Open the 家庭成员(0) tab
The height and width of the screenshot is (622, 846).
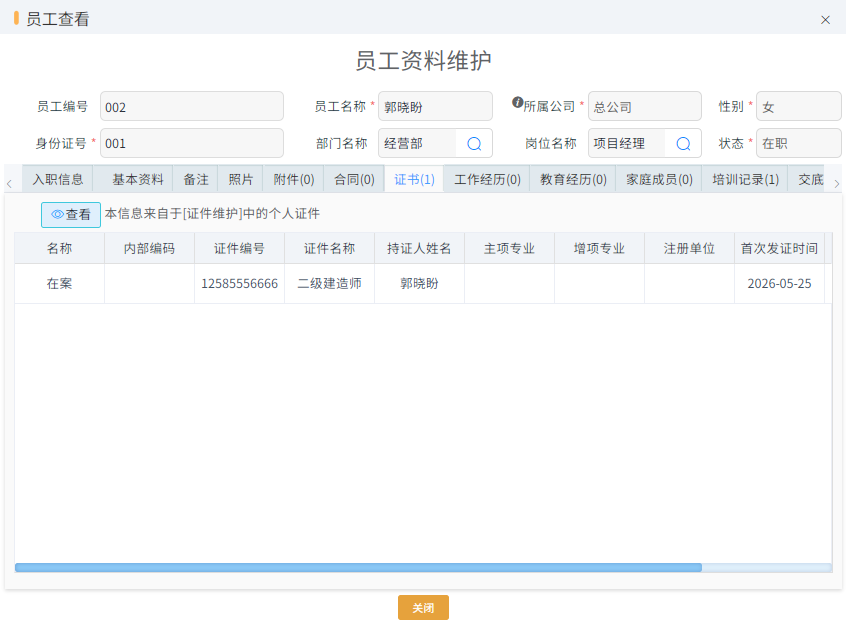659,179
